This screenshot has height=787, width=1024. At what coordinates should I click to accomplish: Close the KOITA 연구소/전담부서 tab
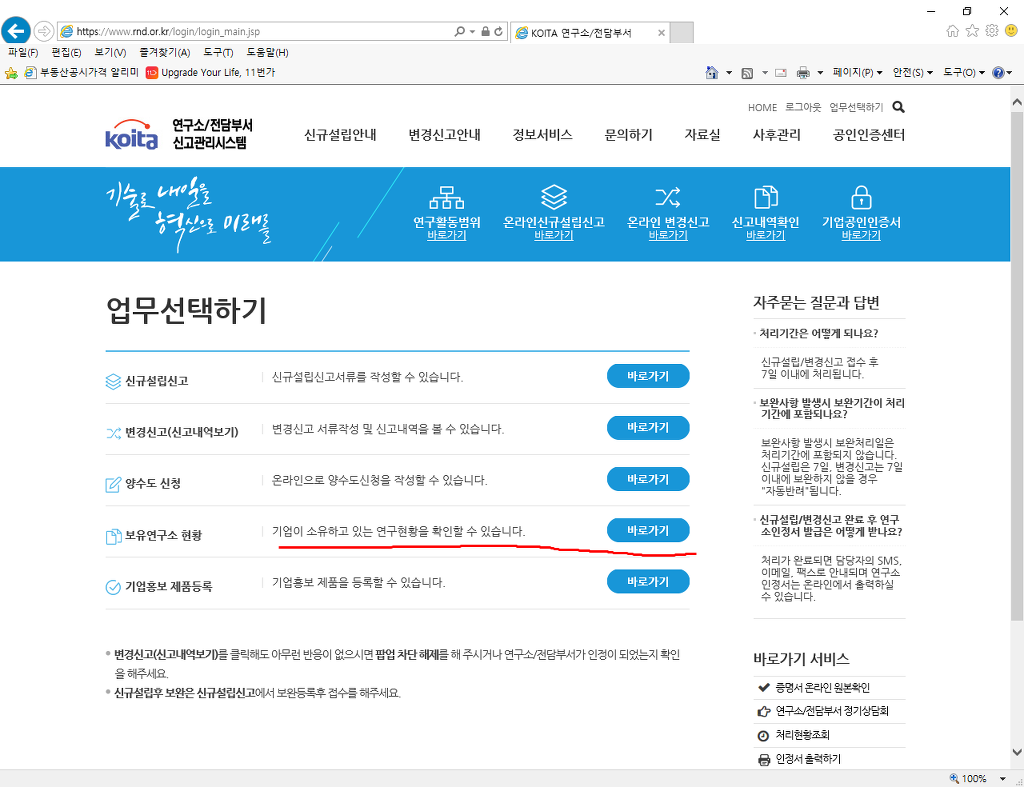[661, 33]
